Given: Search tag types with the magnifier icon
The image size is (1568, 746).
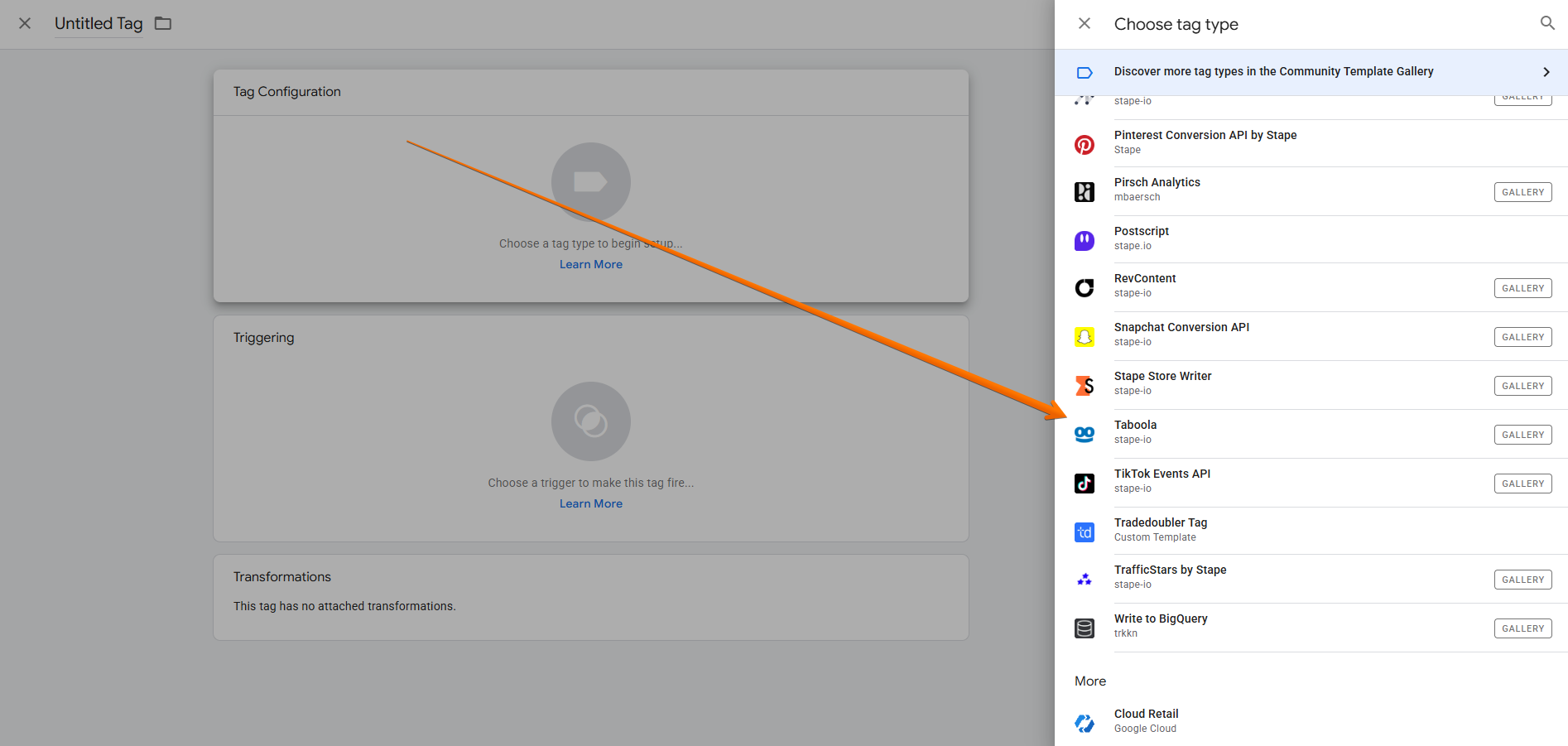Looking at the screenshot, I should click(x=1547, y=23).
